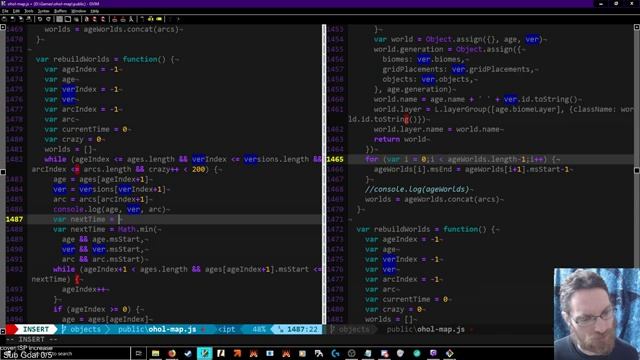Click the Find and Replace toolbar icon
This screenshot has height=360, width=640.
pos(87,19)
